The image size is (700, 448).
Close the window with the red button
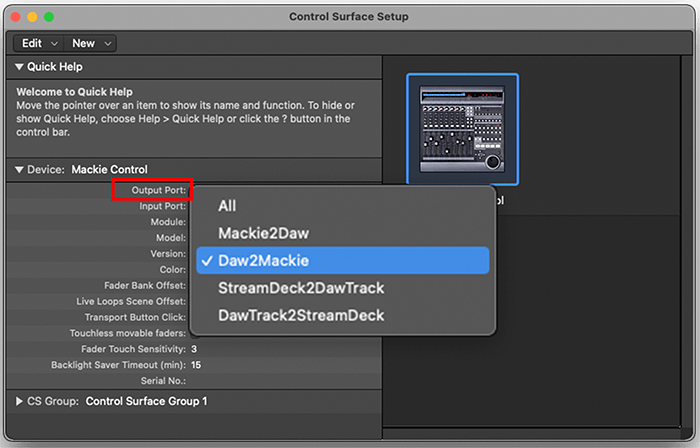(16, 17)
